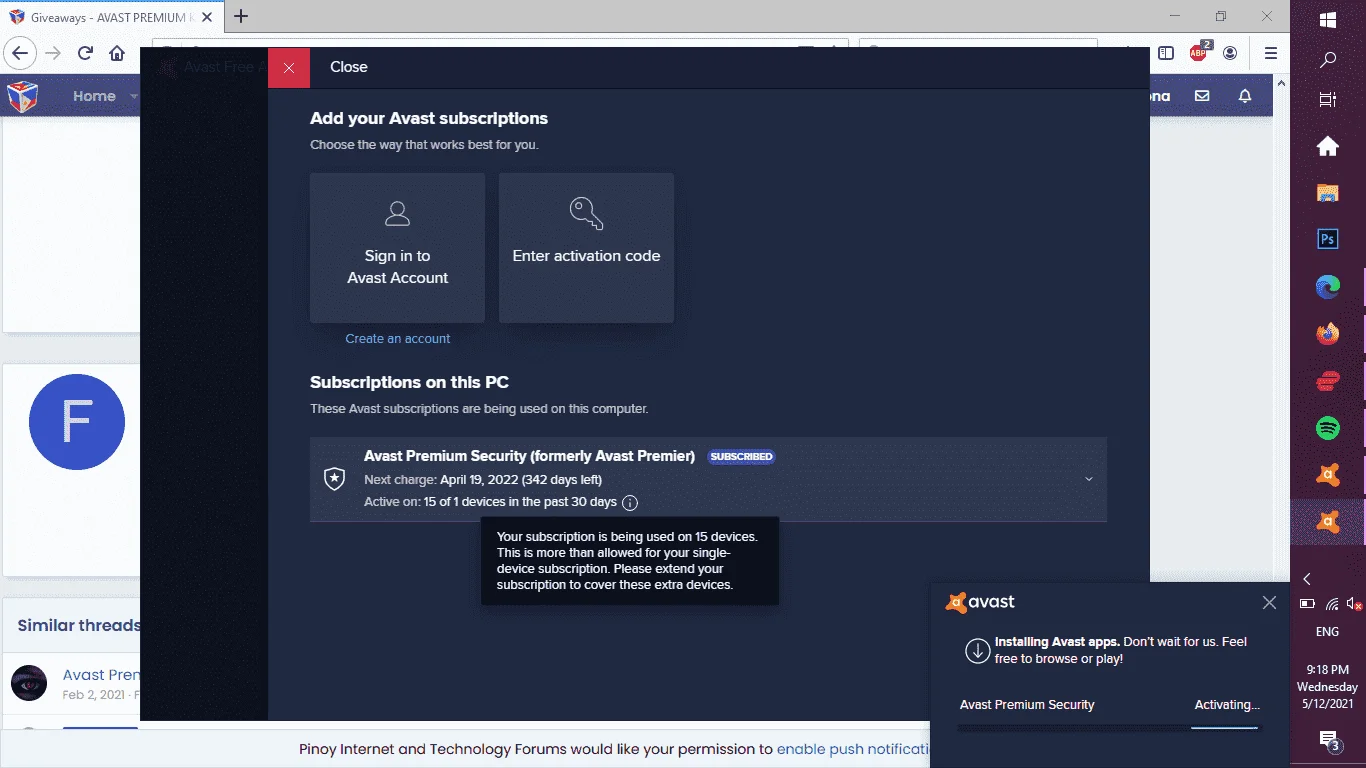The width and height of the screenshot is (1366, 768).
Task: Open the Windows action center notifications icon
Action: 1328,740
